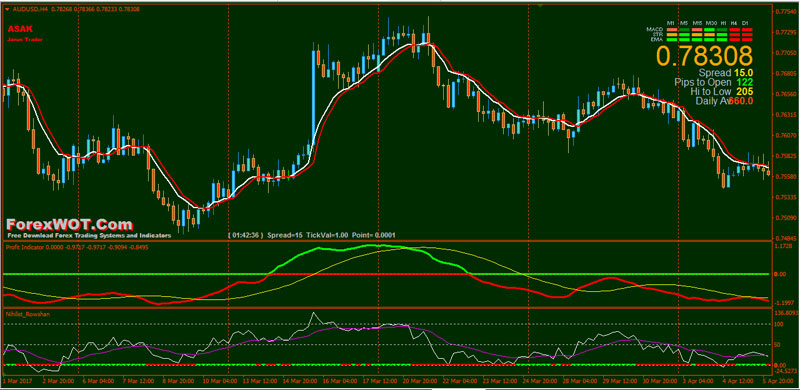
Task: Click the 0.76315 price axis label
Action: [x=785, y=115]
